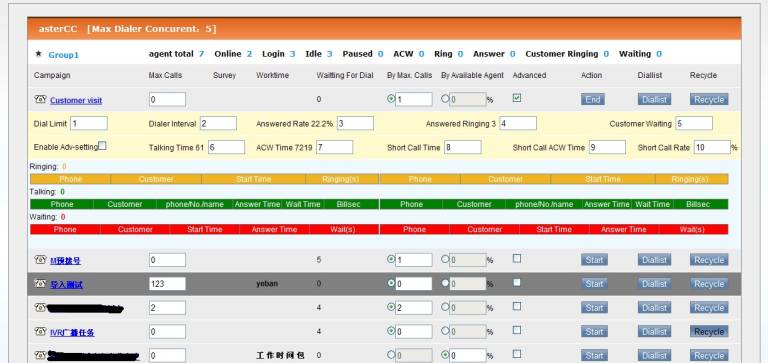Open Diallist for Customer visit

654,99
